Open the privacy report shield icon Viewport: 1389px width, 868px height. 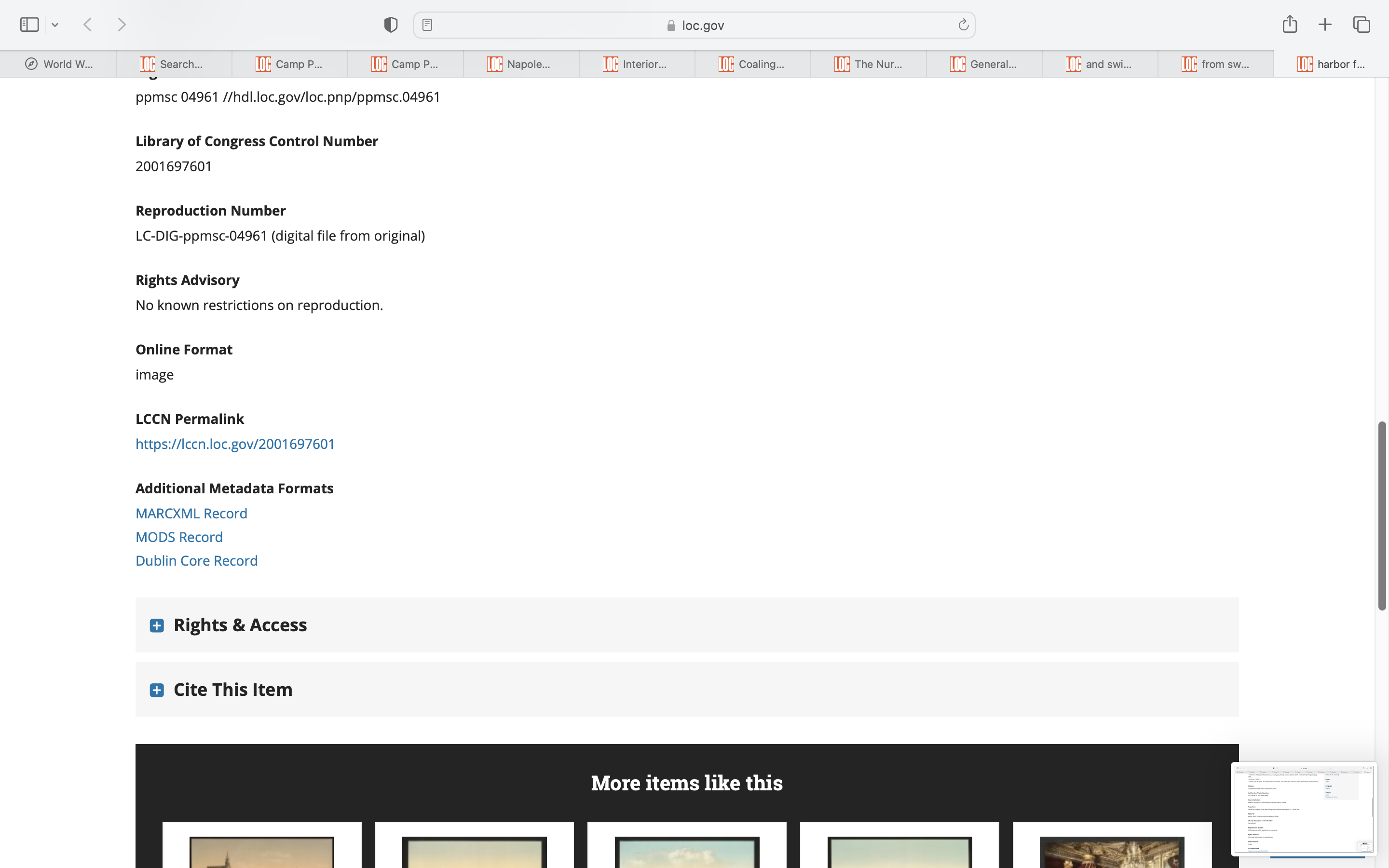(x=391, y=25)
